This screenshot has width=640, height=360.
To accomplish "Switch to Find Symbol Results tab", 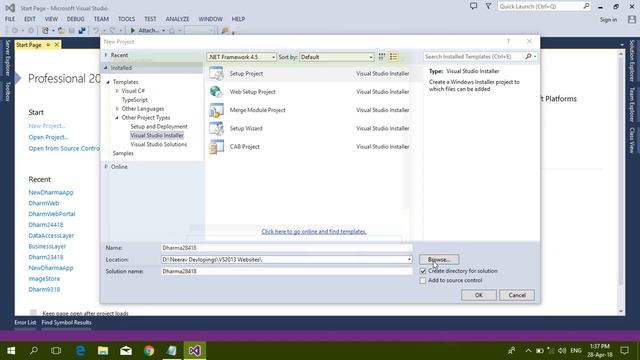I will 67,322.
